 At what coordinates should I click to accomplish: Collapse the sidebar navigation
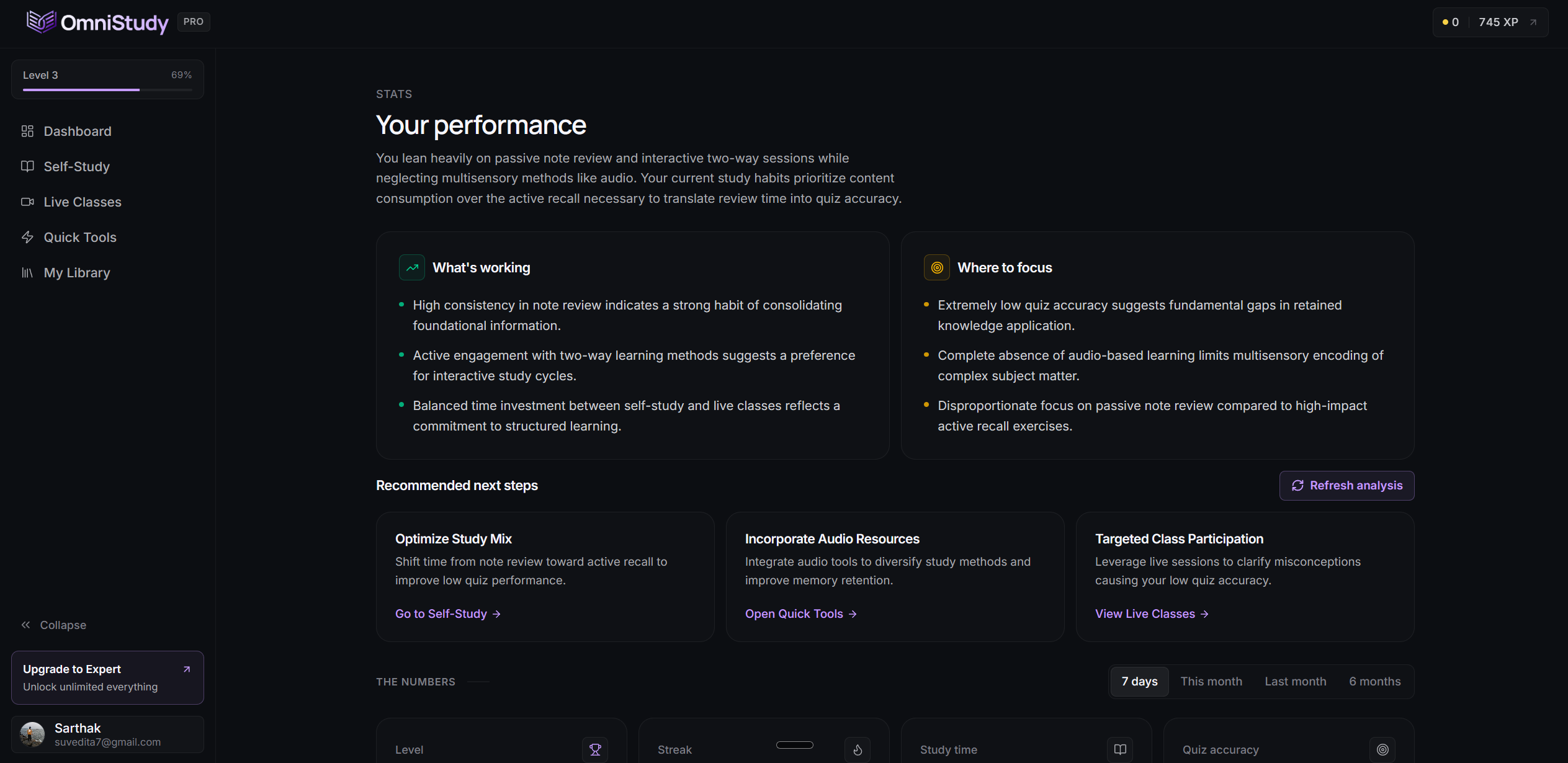[x=54, y=625]
